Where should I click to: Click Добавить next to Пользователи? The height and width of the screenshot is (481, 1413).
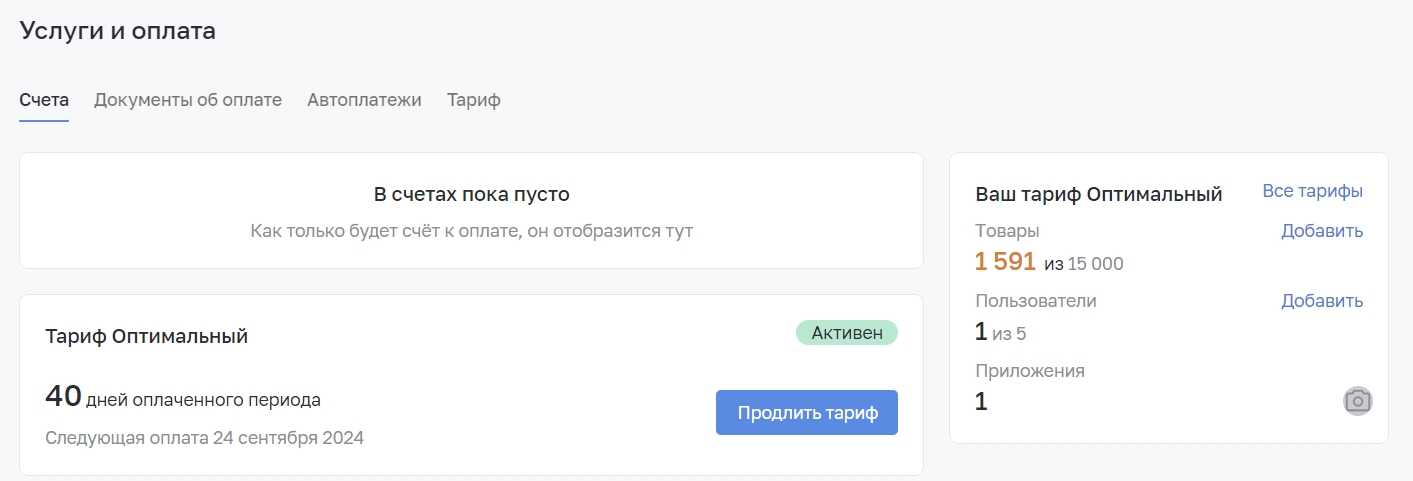tap(1322, 301)
